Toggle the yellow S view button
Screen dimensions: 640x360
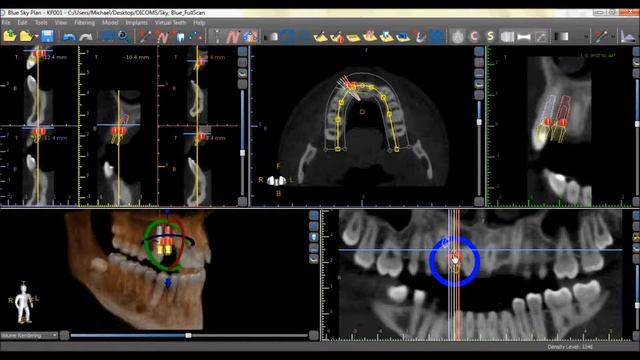coord(490,37)
